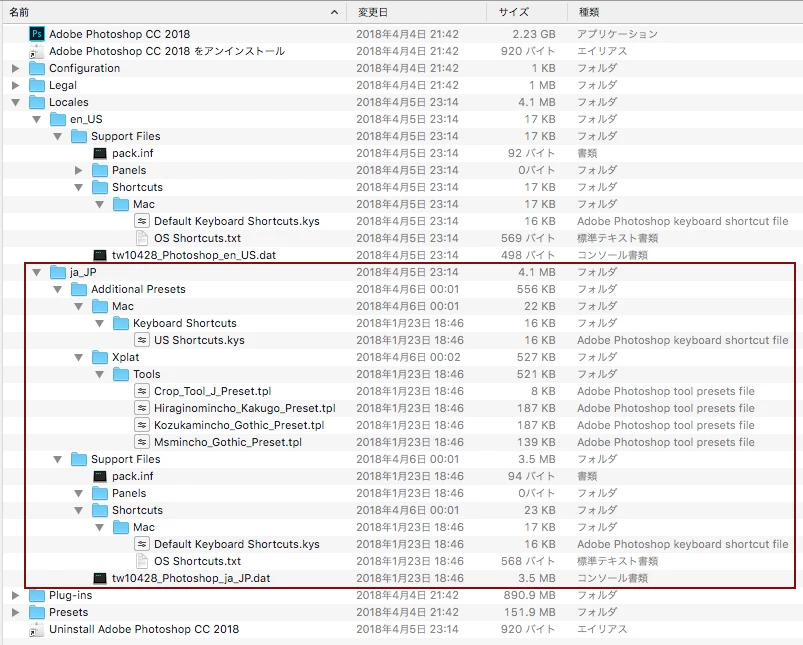803x645 pixels.
Task: Sort by the 名前 column header
Action: pyautogui.click(x=174, y=12)
